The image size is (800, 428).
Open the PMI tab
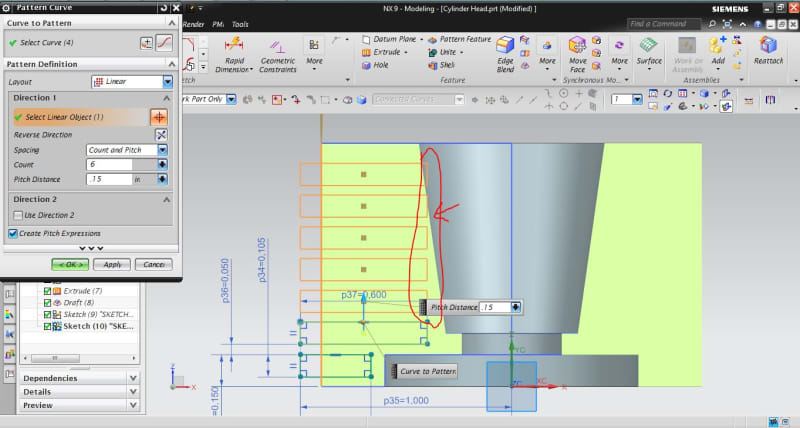tap(218, 24)
